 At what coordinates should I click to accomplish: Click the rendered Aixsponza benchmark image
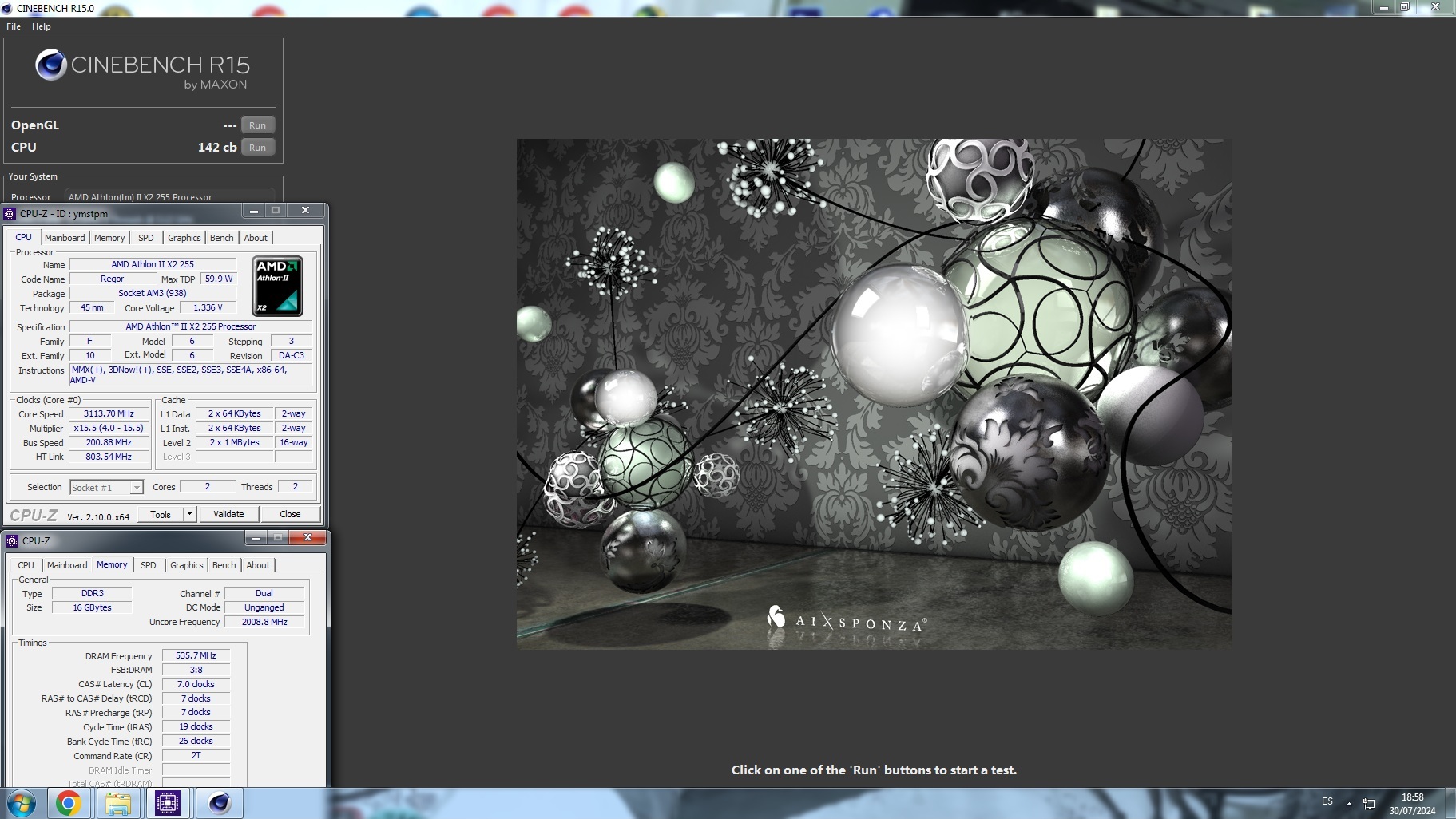(x=874, y=394)
